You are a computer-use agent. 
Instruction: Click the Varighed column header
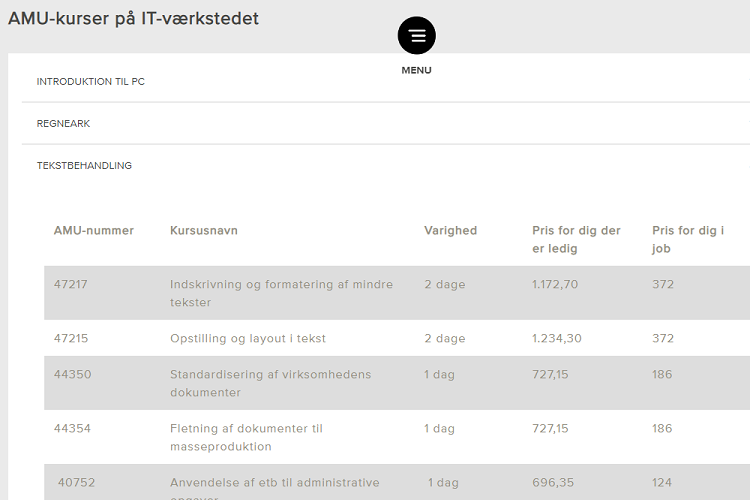pyautogui.click(x=450, y=230)
